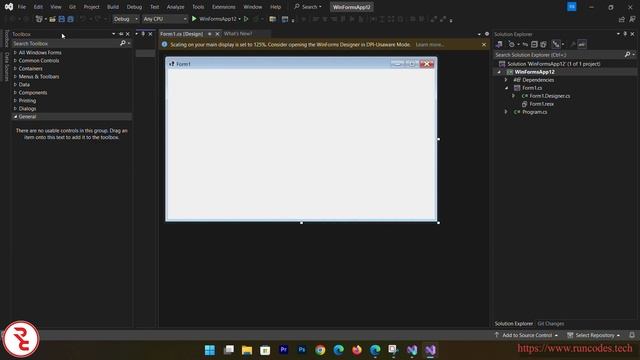Expand the Dependencies node
640x360 pixels.
click(506, 80)
